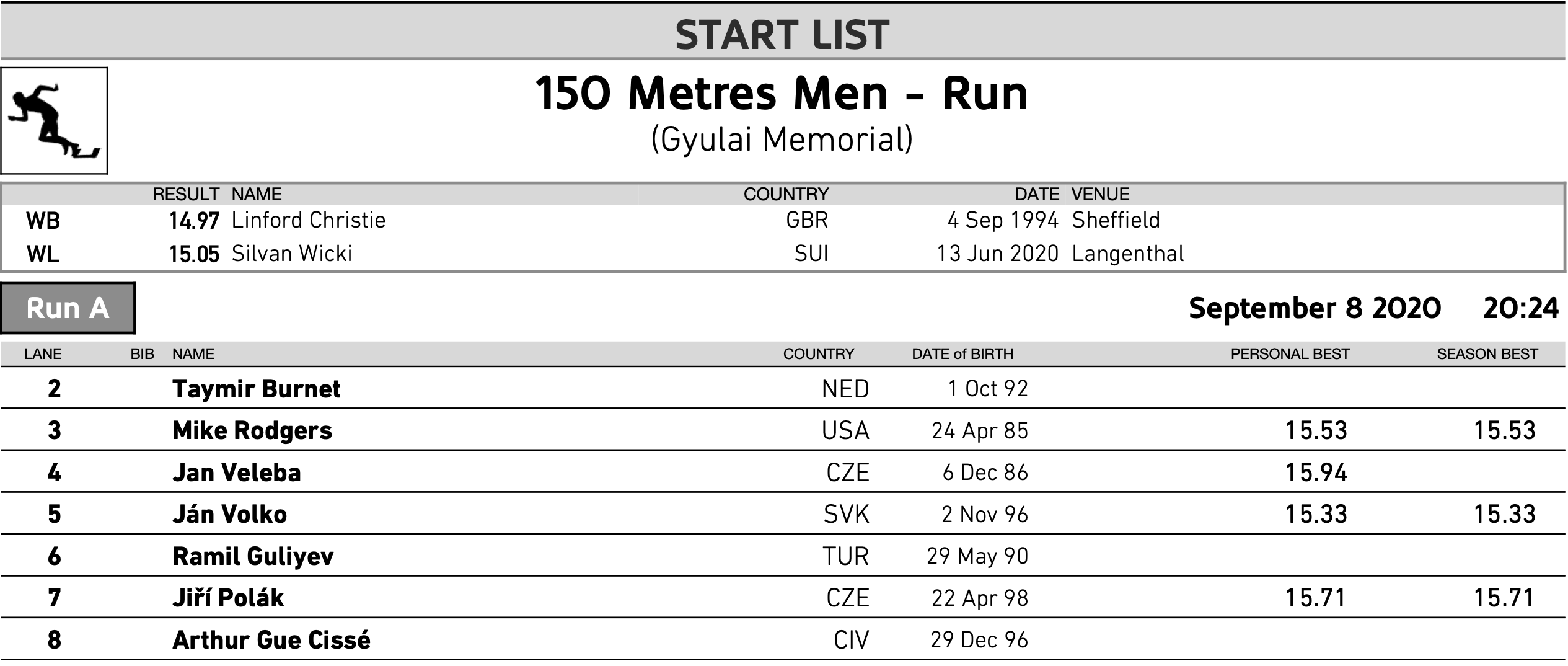Select the Run A label

coord(68,308)
